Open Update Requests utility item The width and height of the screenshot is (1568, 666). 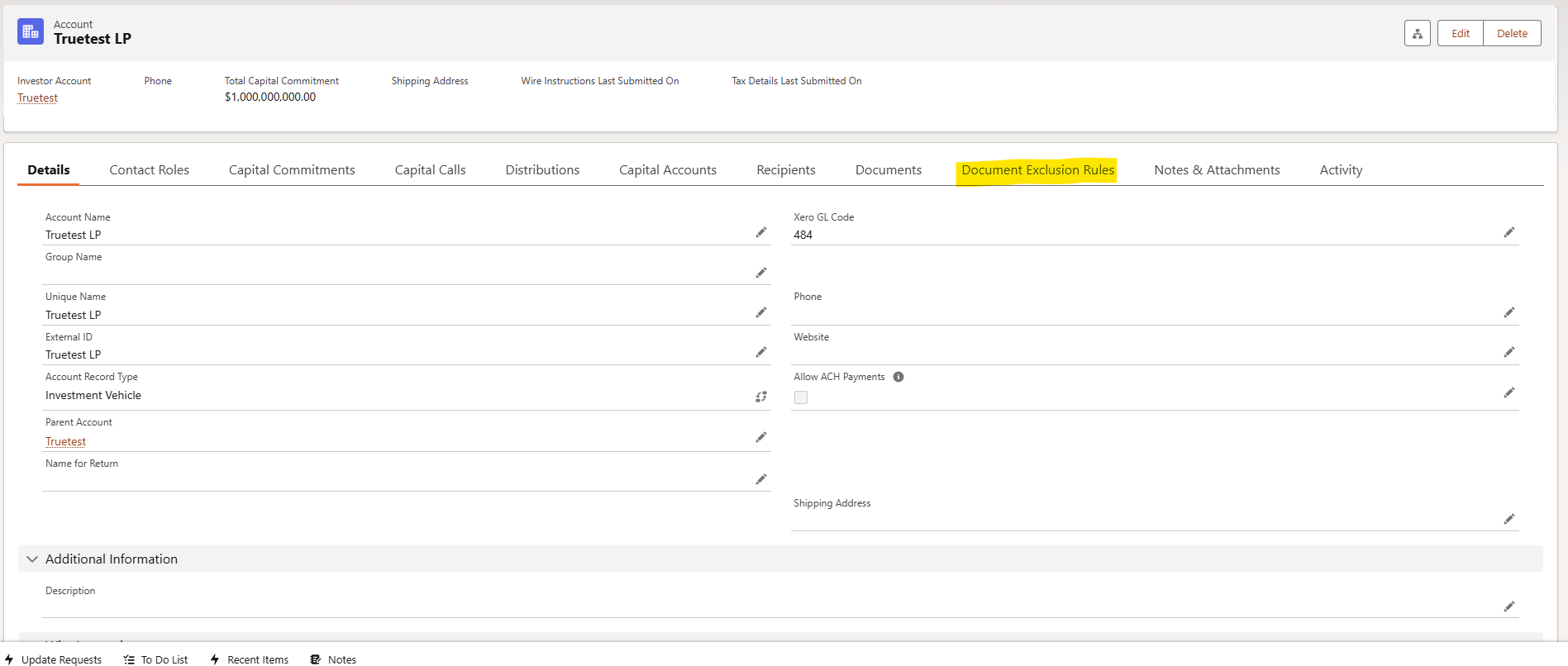coord(54,659)
